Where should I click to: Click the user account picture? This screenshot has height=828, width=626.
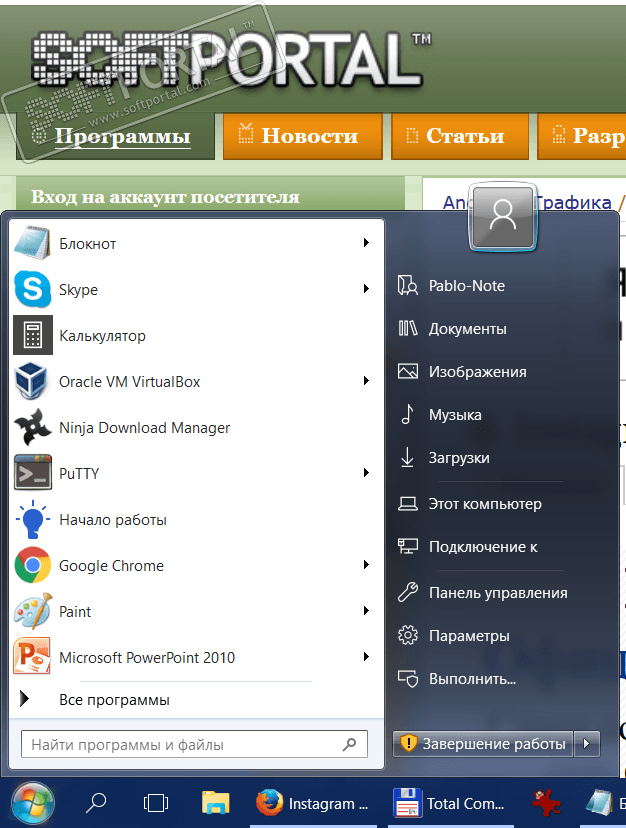coord(502,217)
